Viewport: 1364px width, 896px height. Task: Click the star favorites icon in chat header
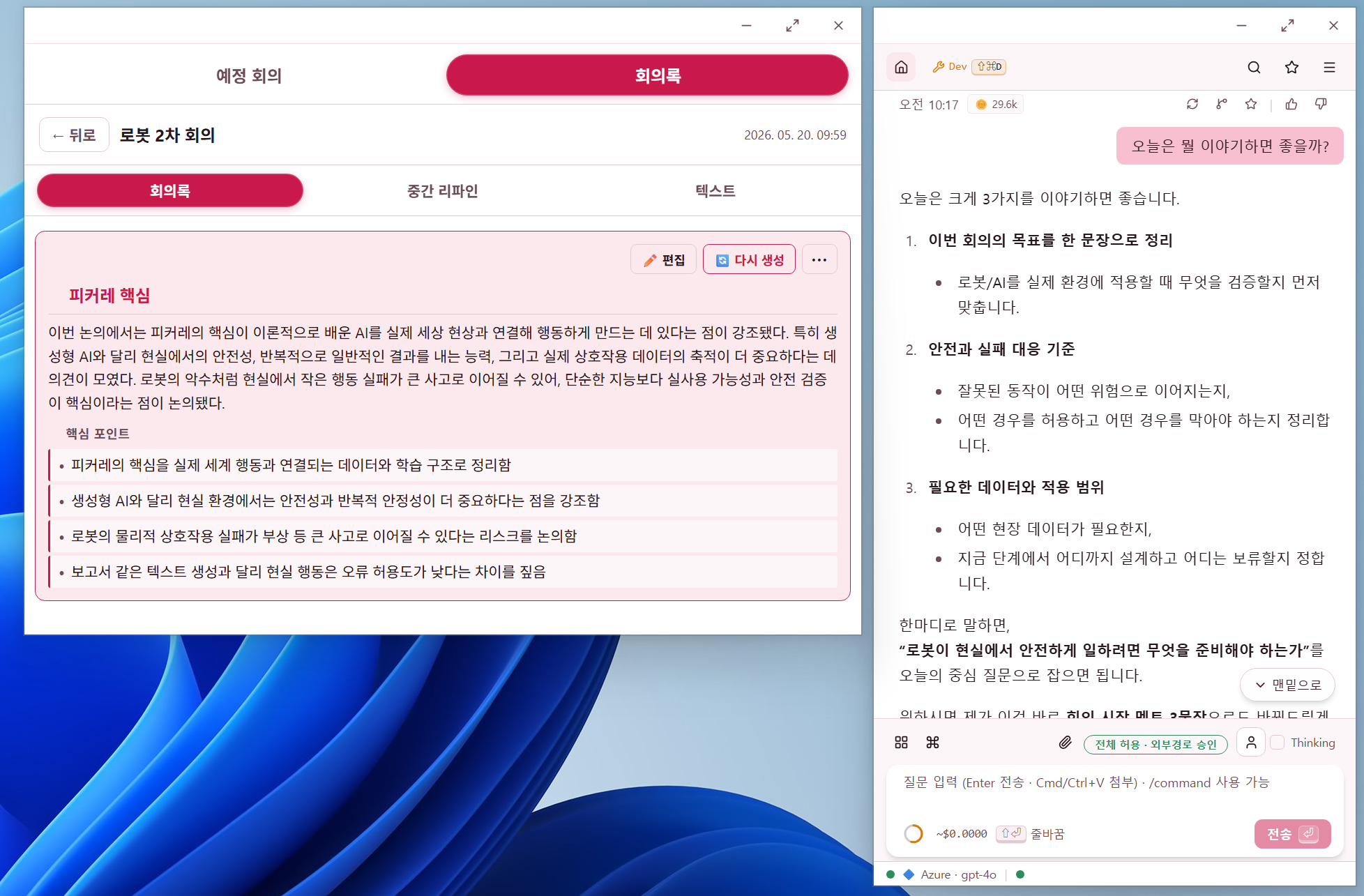1291,67
